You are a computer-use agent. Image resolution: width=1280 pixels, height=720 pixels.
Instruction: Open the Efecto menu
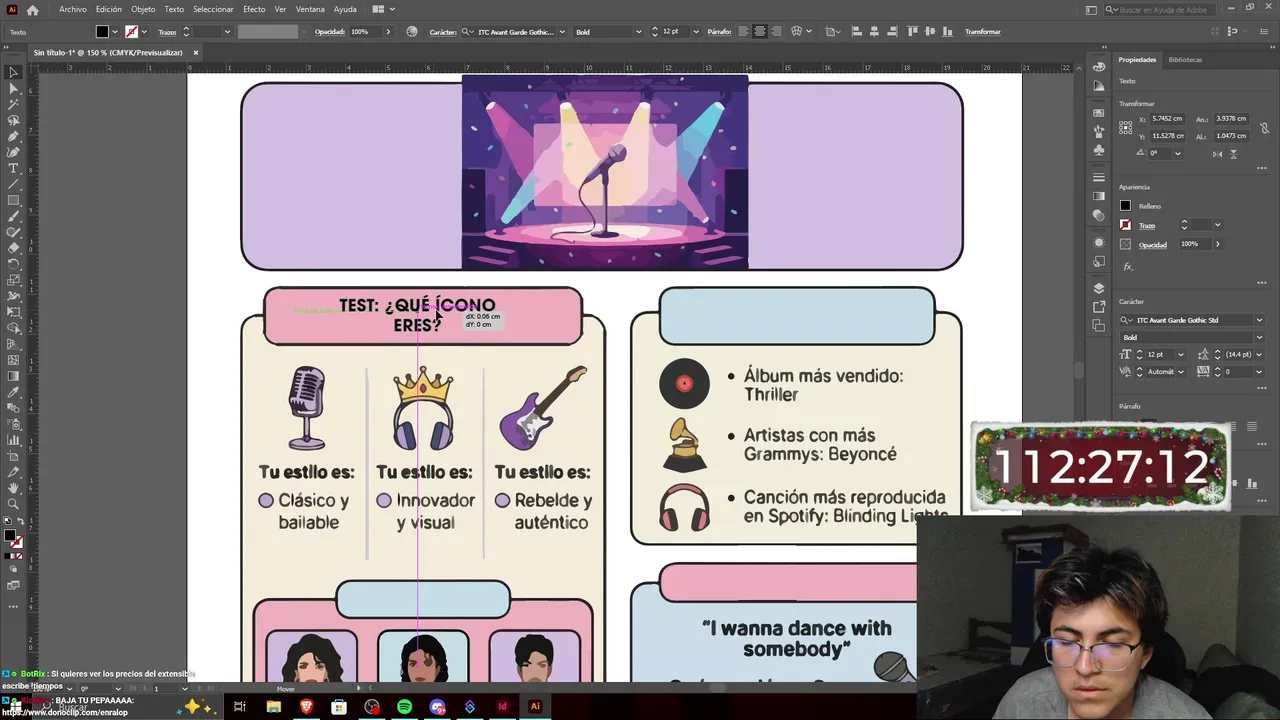click(x=254, y=9)
